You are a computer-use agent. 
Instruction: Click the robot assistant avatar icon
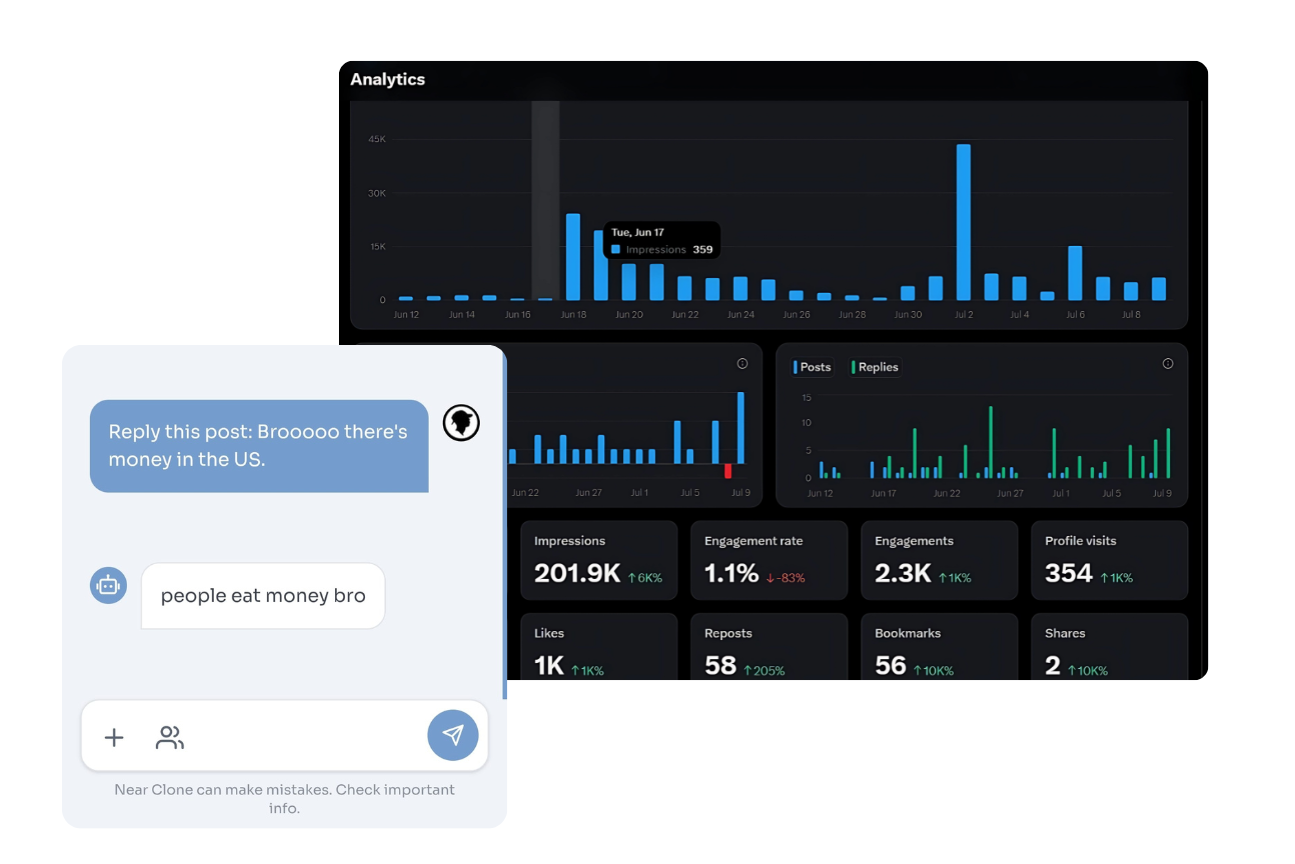tap(108, 585)
